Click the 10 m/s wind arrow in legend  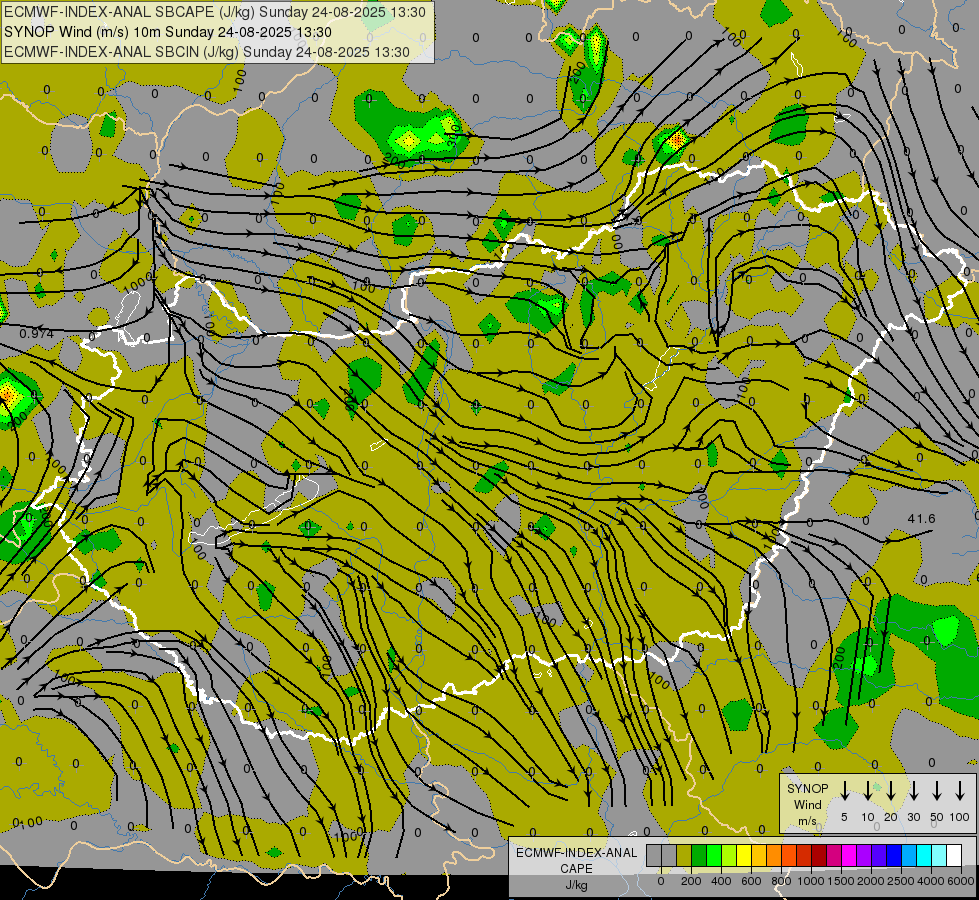867,791
